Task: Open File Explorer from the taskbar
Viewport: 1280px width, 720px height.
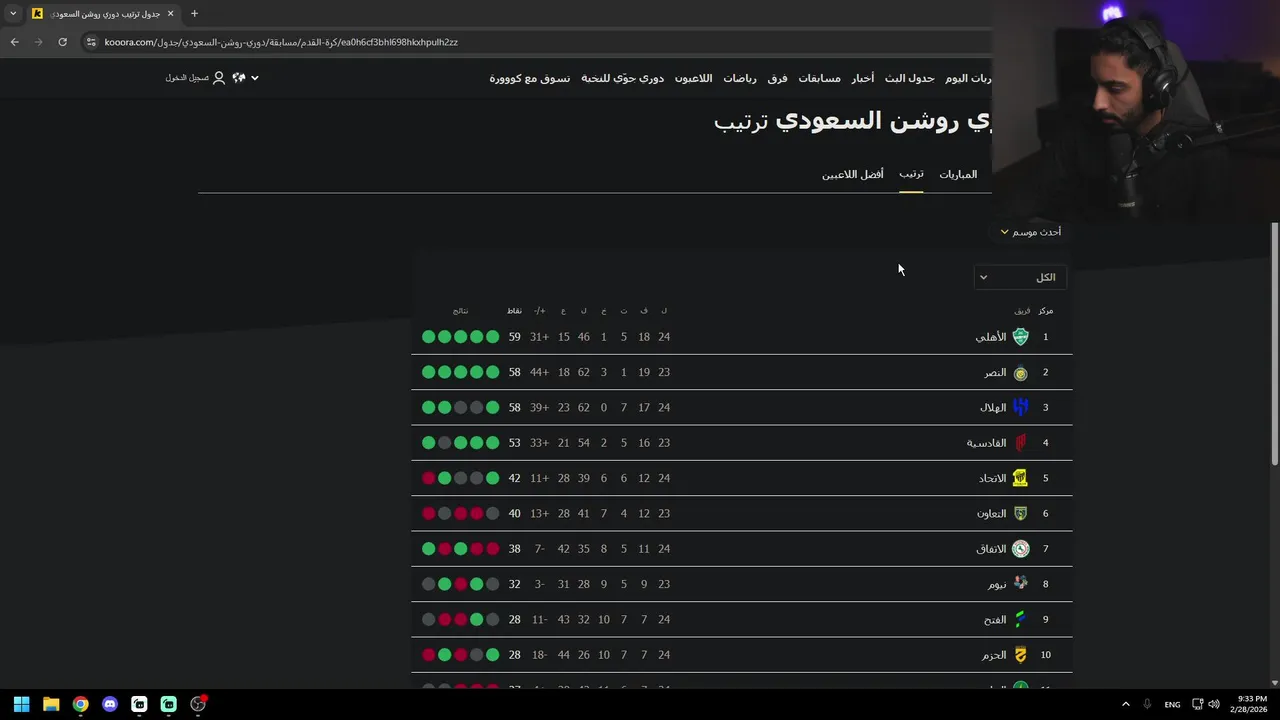Action: pyautogui.click(x=51, y=704)
